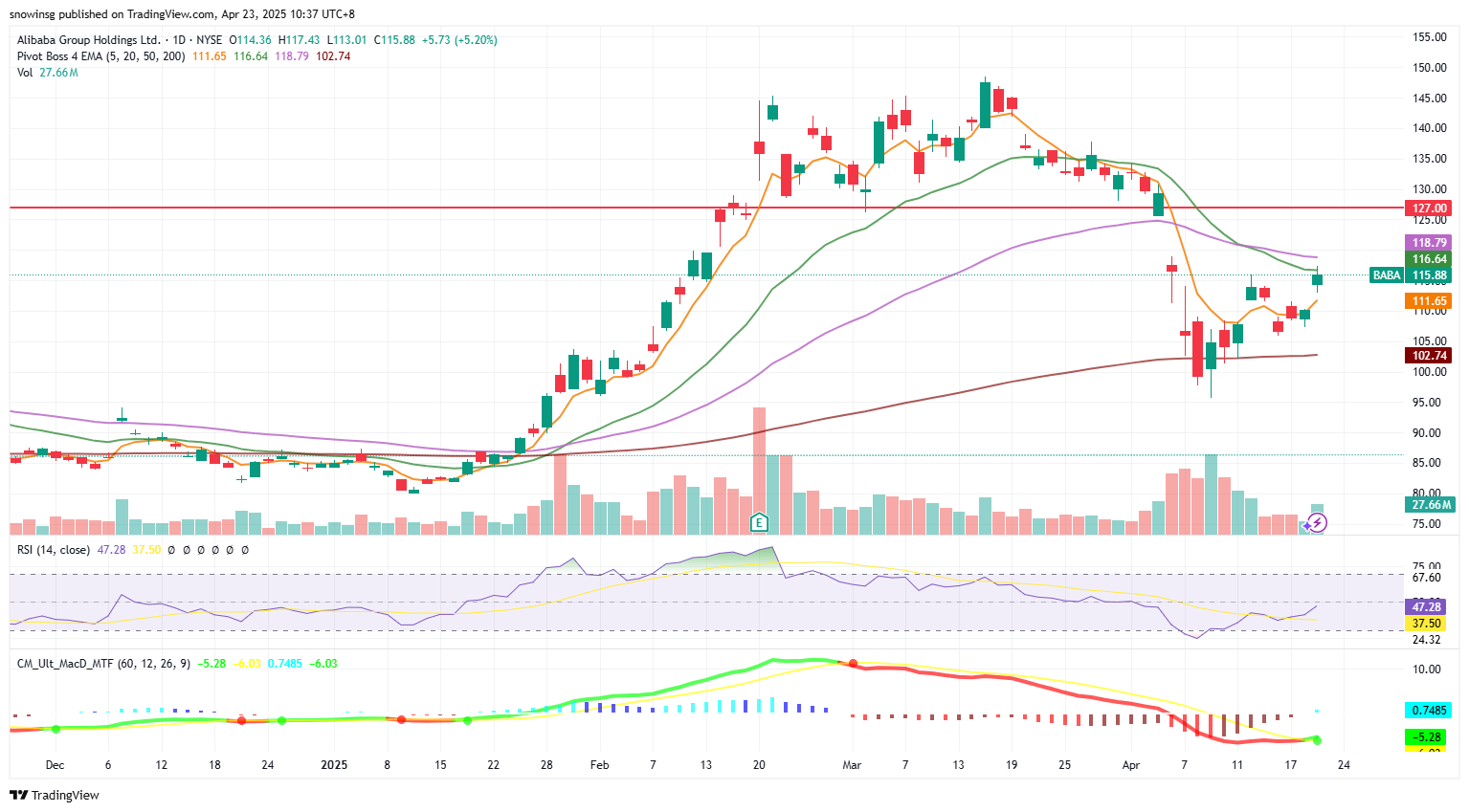Screen dimensions: 1469x812
Task: Click the TradingView logo at bottom left
Action: (55, 795)
